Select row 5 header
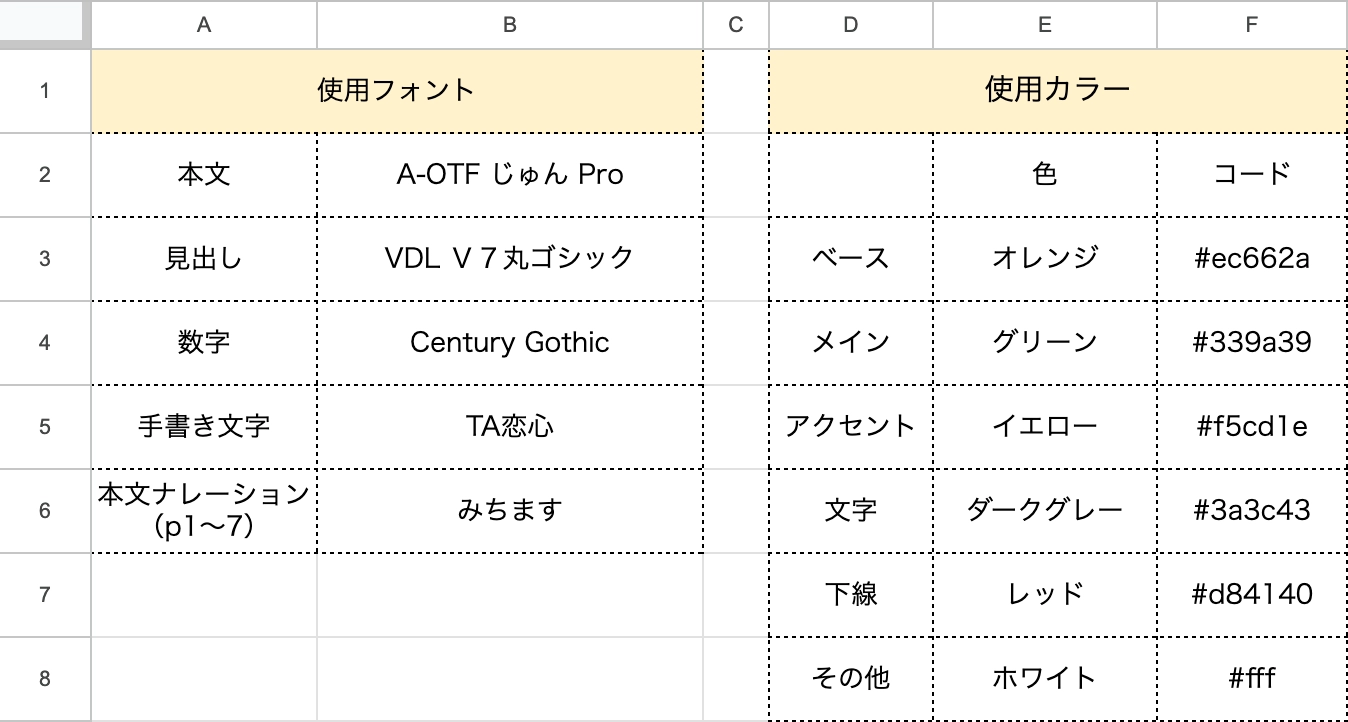The height and width of the screenshot is (722, 1348). [45, 427]
